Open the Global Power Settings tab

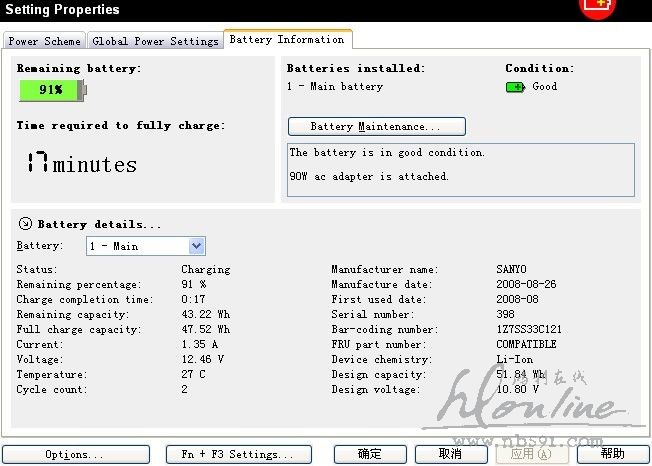coord(155,41)
